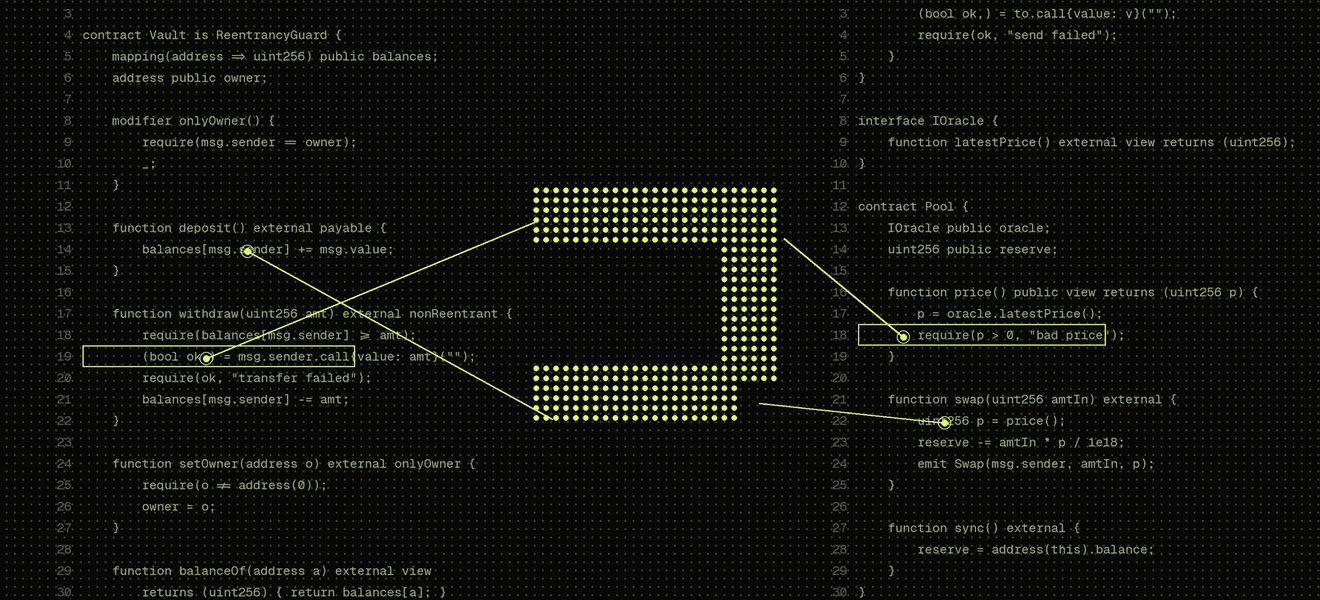1320x600 pixels.
Task: Select the 'p = oracle.latestPrice();' line
Action: tap(1010, 314)
